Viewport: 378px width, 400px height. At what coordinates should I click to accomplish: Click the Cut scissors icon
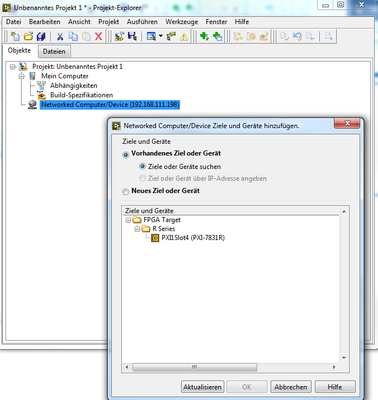(60, 36)
